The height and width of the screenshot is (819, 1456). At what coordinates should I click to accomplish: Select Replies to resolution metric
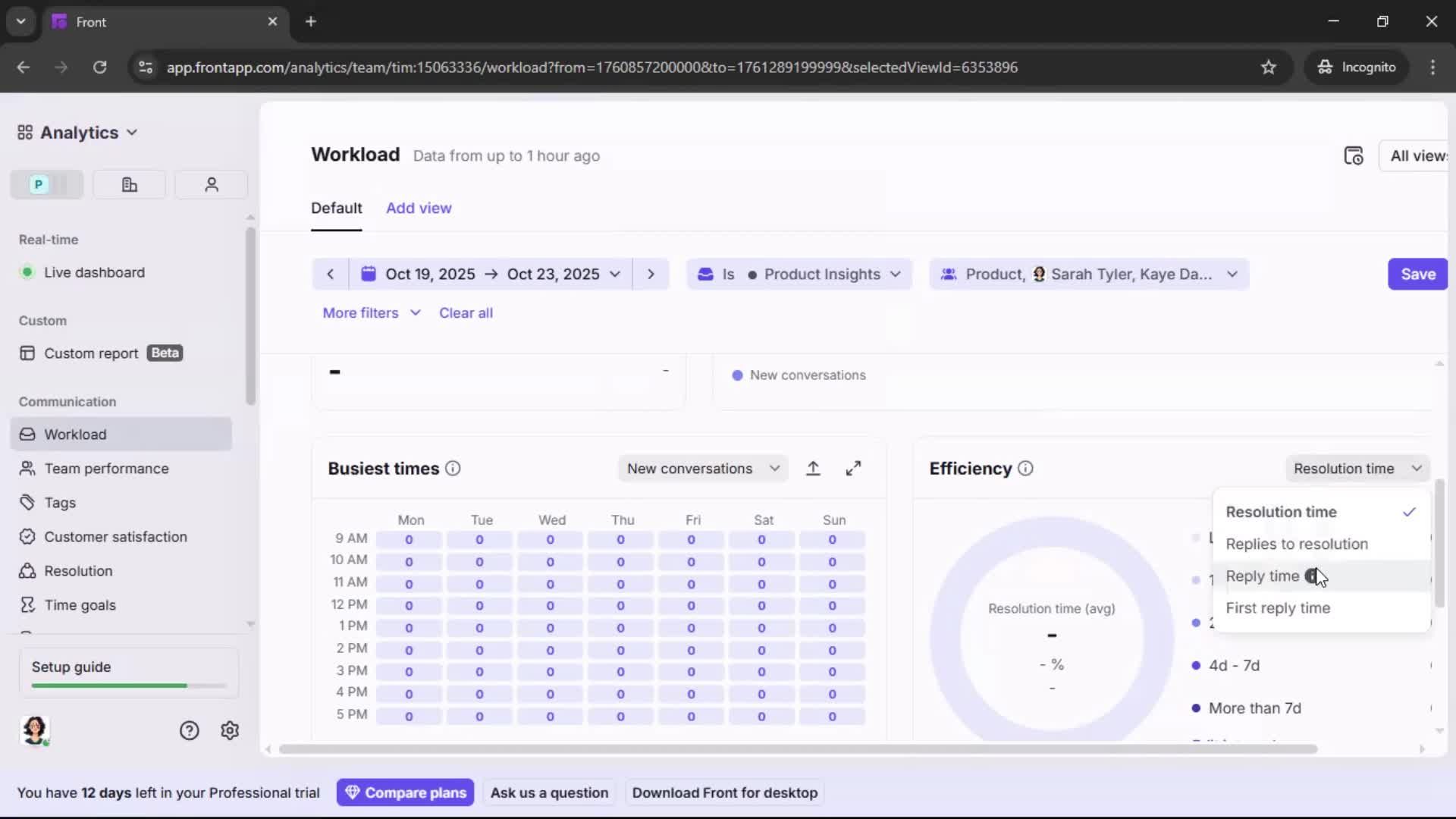tap(1297, 544)
